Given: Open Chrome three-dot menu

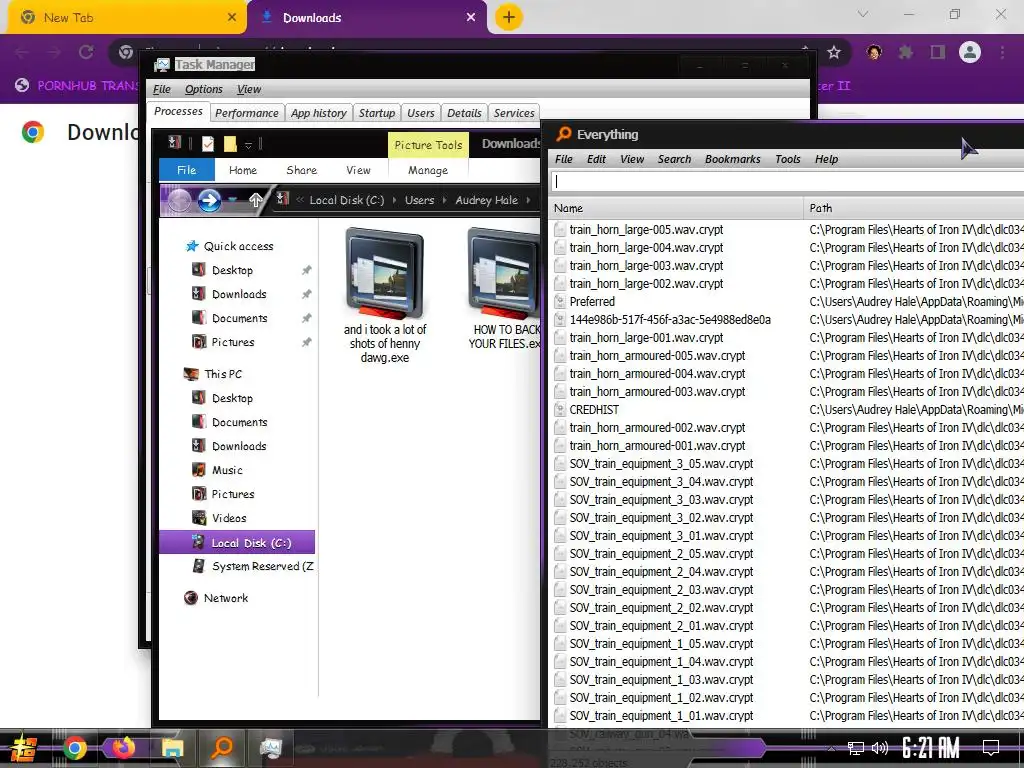Looking at the screenshot, I should point(1002,52).
